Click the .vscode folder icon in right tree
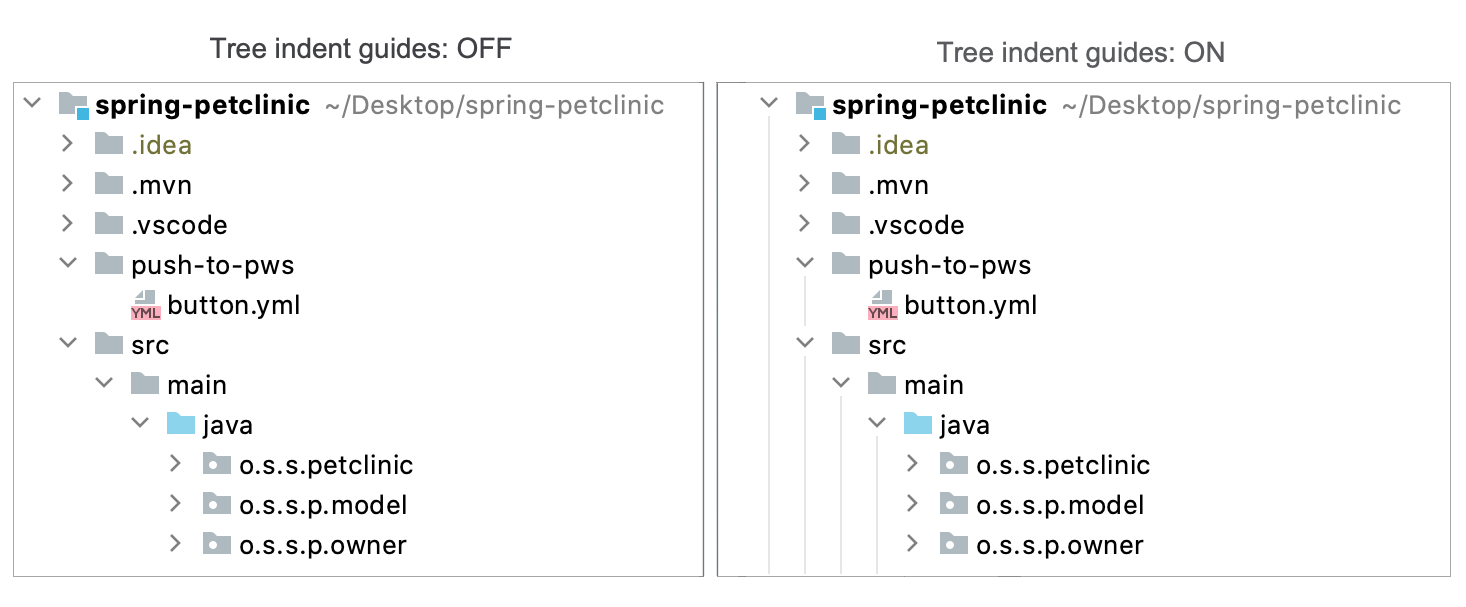The width and height of the screenshot is (1466, 607). 846,224
